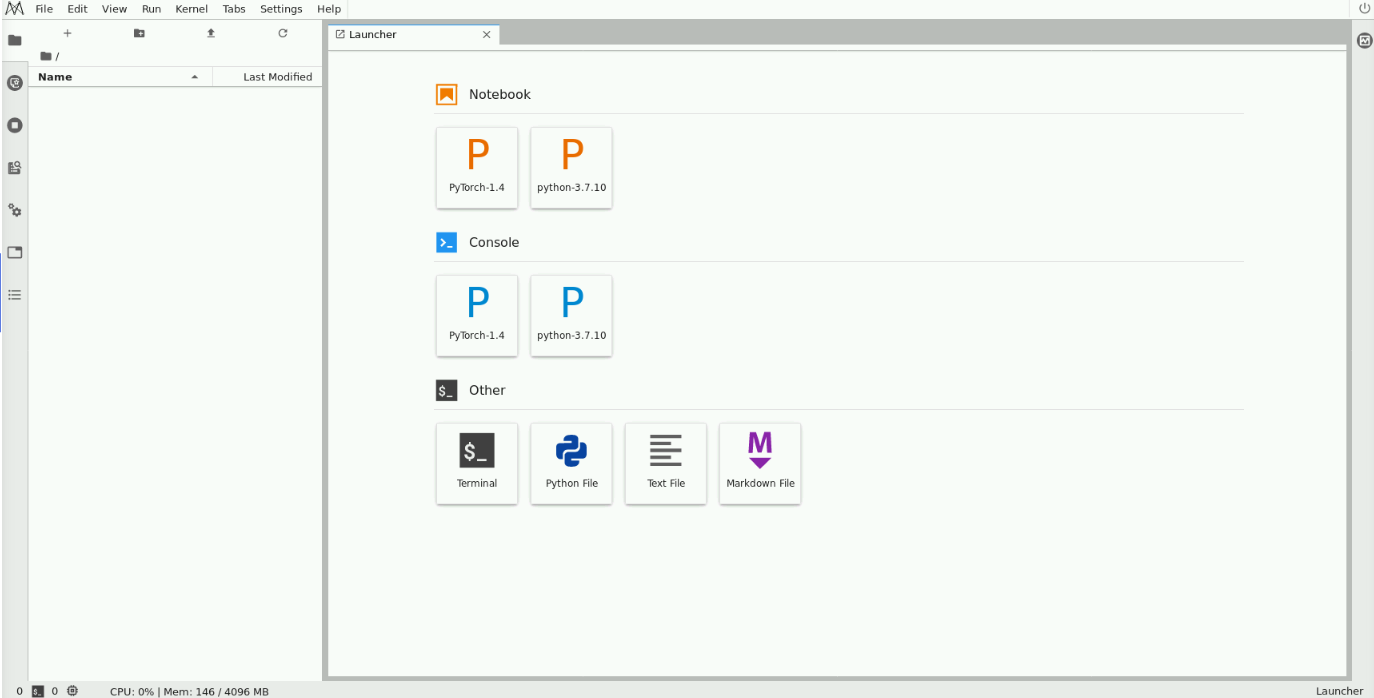Screen dimensions: 1374x698
Task: Open the right sidebar panel icon
Action: (1364, 41)
